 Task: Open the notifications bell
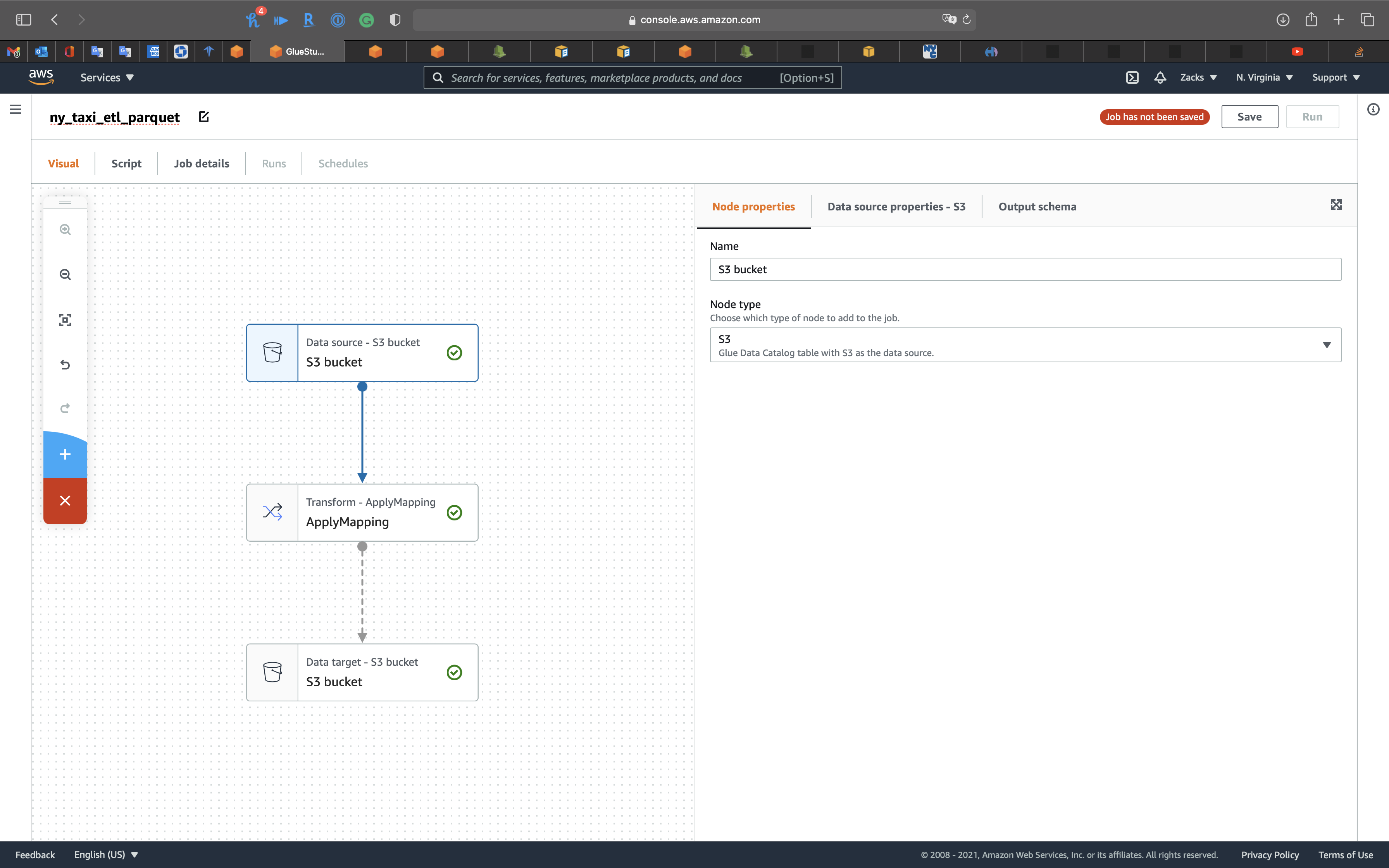coord(1160,77)
